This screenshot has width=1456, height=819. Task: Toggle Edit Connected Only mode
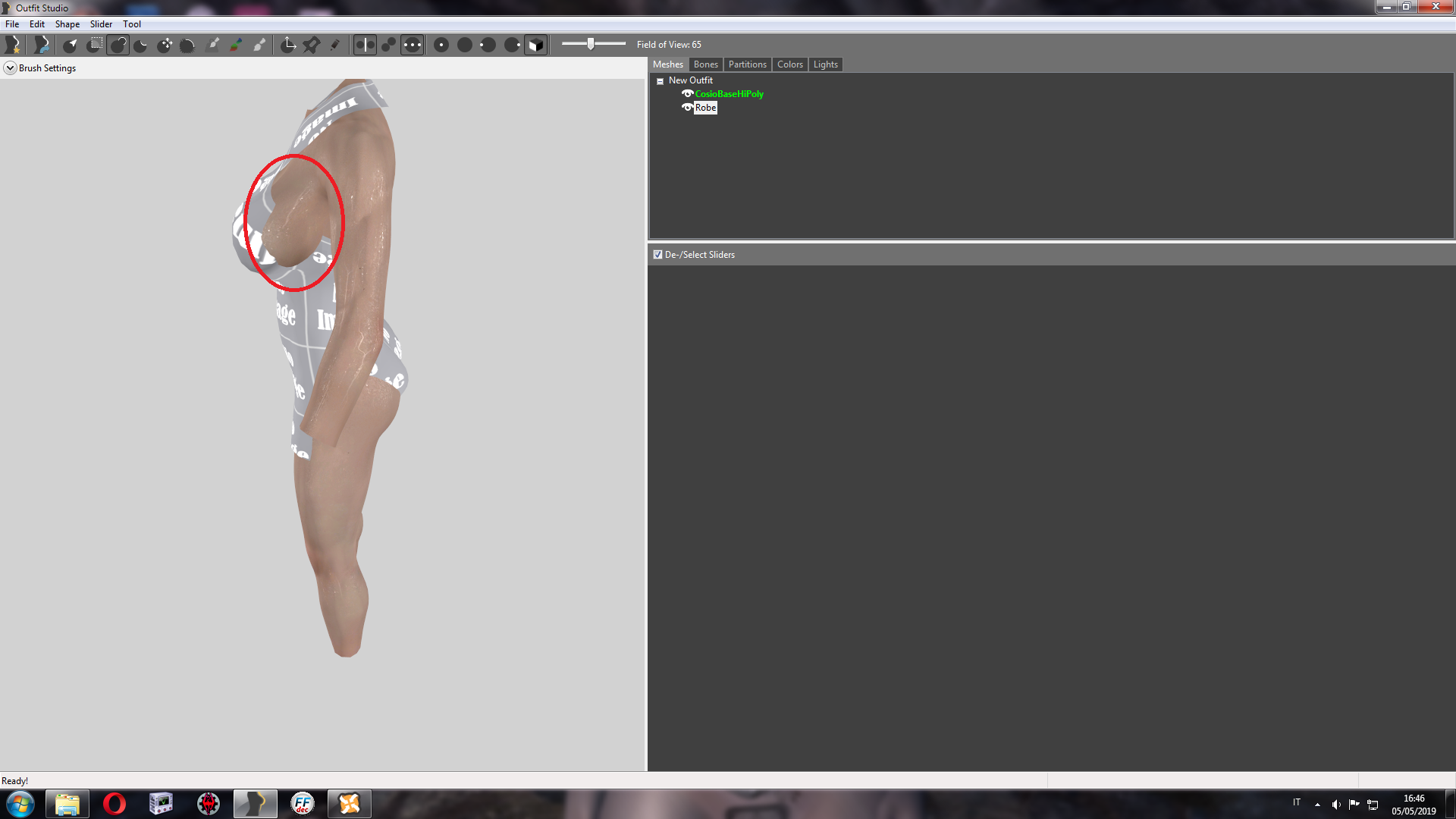point(388,45)
